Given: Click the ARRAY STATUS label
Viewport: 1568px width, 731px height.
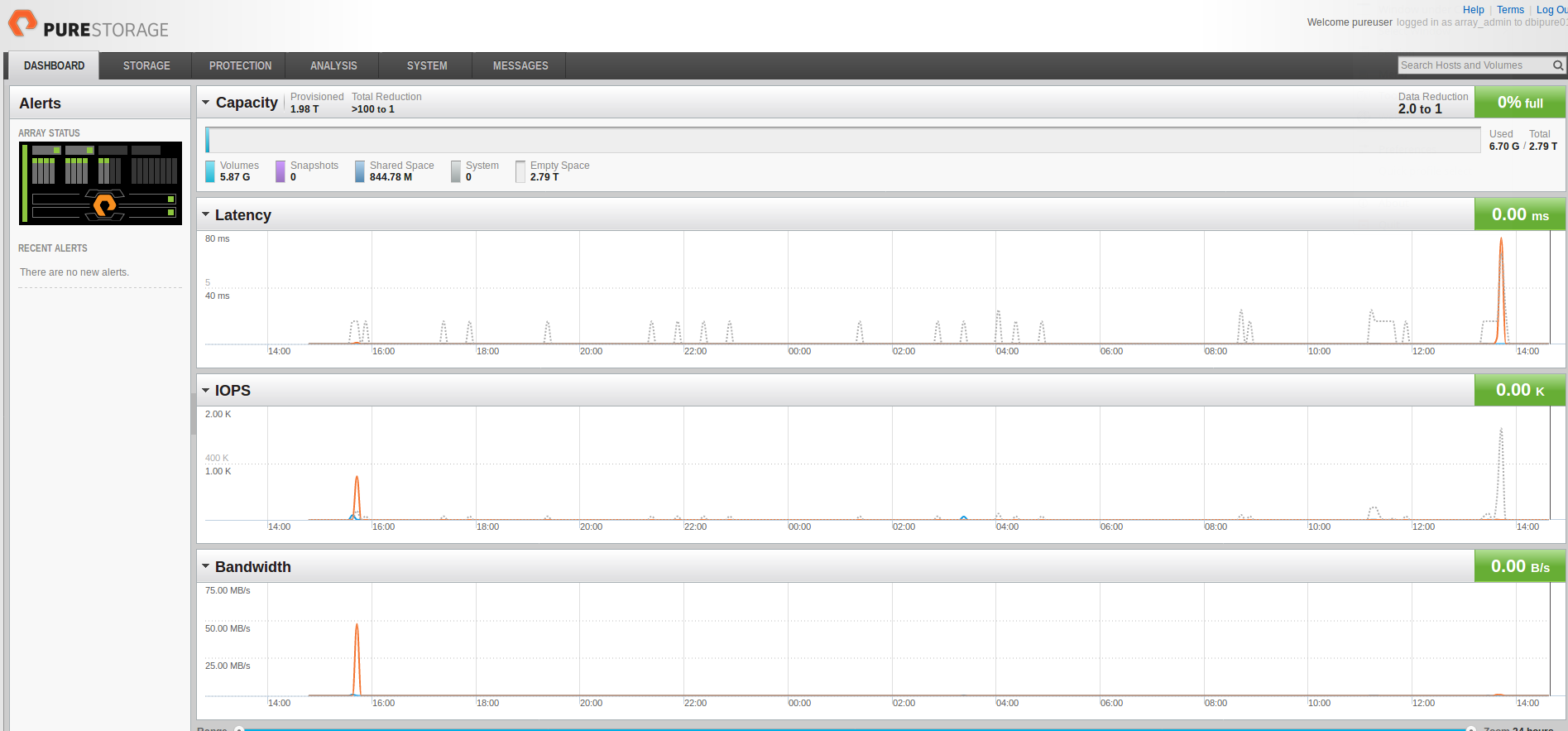Looking at the screenshot, I should tap(49, 133).
